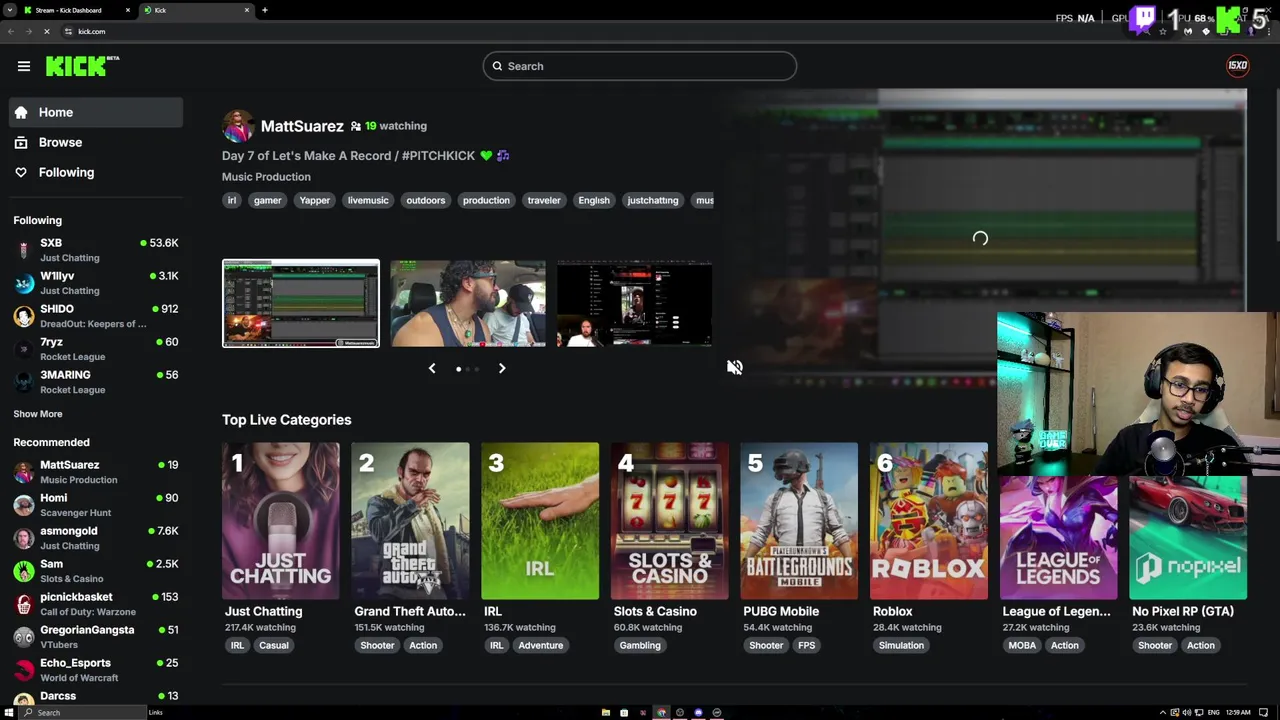The image size is (1280, 720).
Task: Open File Explorer from the taskbar
Action: point(605,712)
